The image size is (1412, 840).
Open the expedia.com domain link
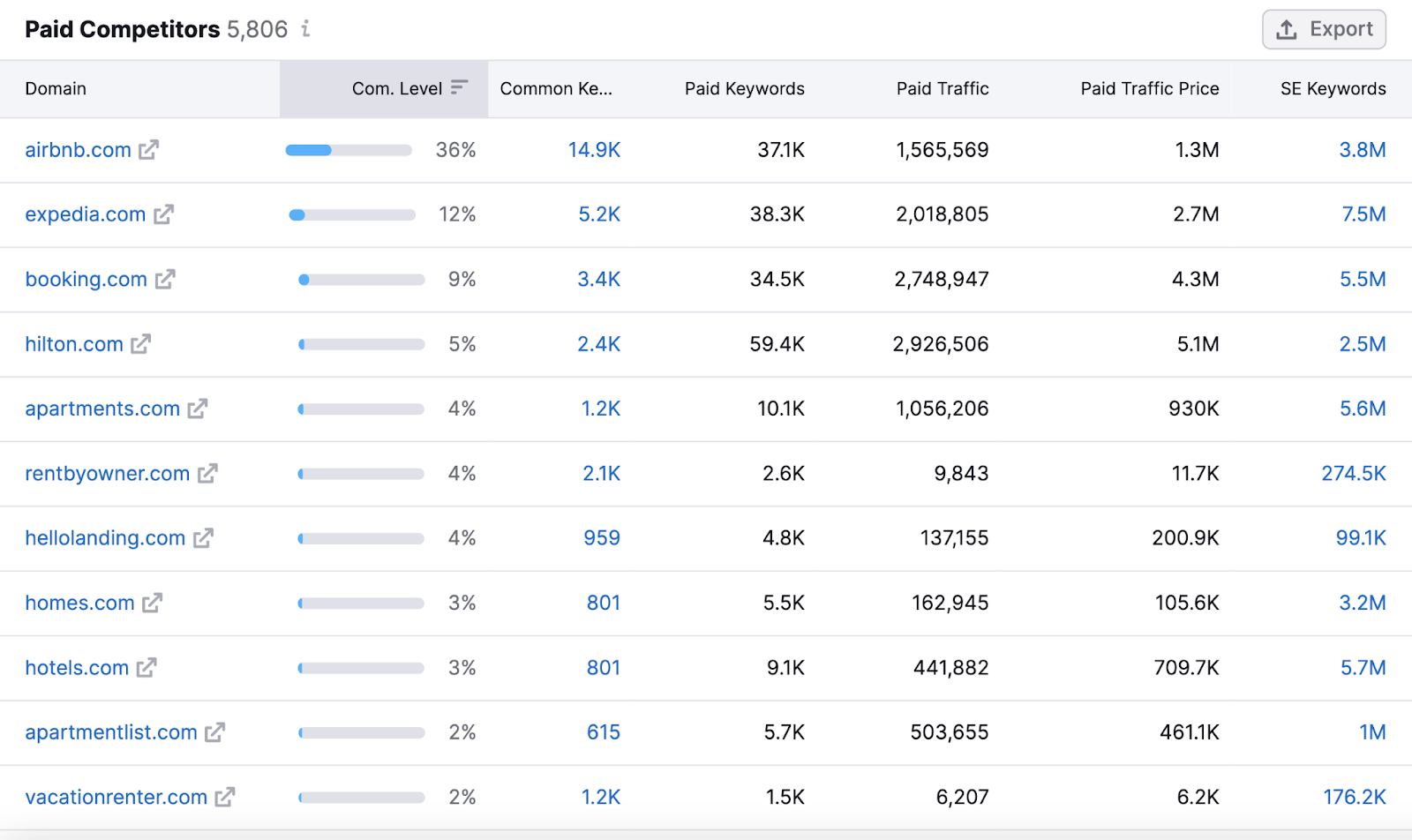(85, 214)
